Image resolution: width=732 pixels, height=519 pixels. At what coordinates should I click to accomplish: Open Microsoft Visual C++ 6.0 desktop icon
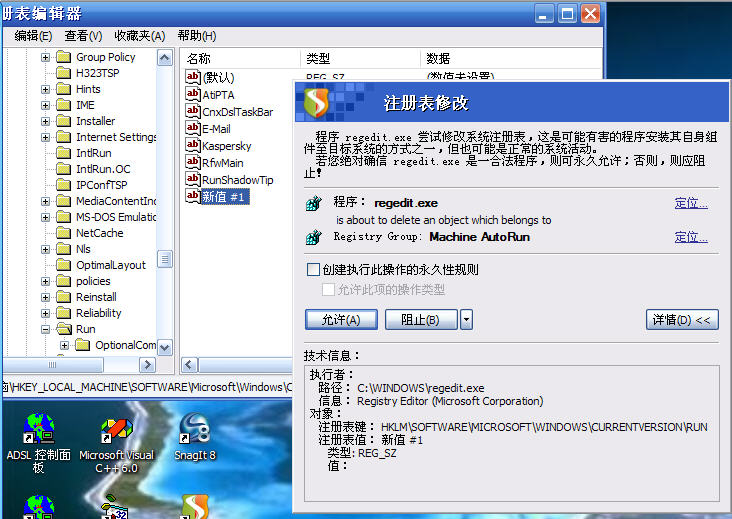coord(116,444)
